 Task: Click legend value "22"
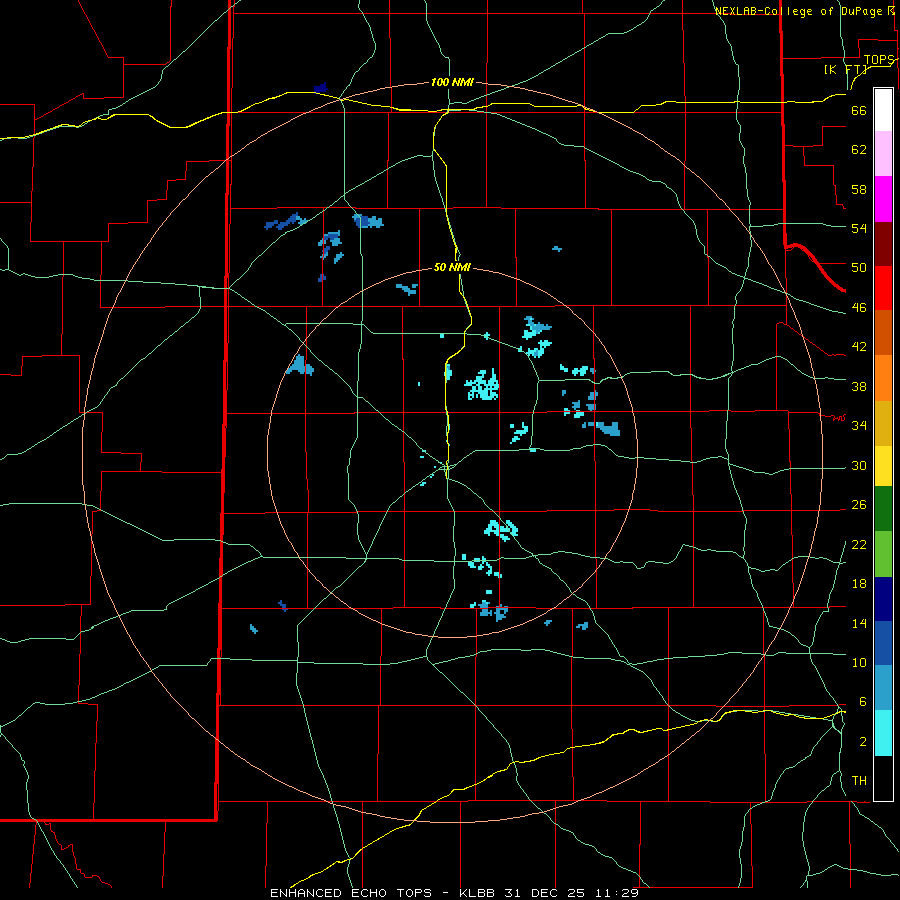[859, 544]
